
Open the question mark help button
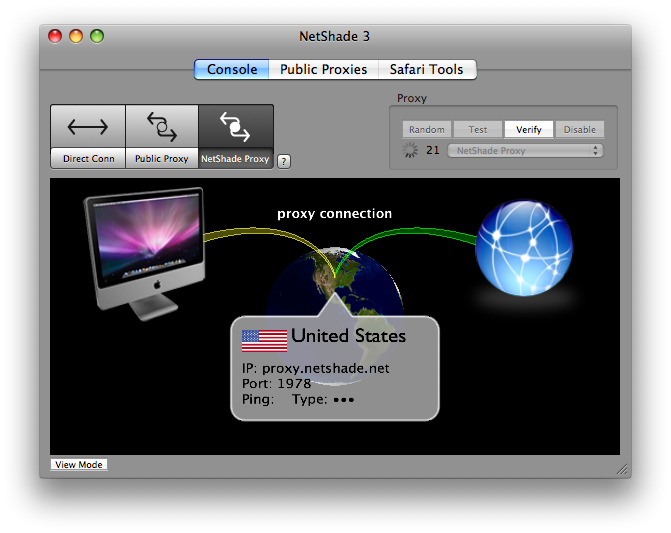284,161
